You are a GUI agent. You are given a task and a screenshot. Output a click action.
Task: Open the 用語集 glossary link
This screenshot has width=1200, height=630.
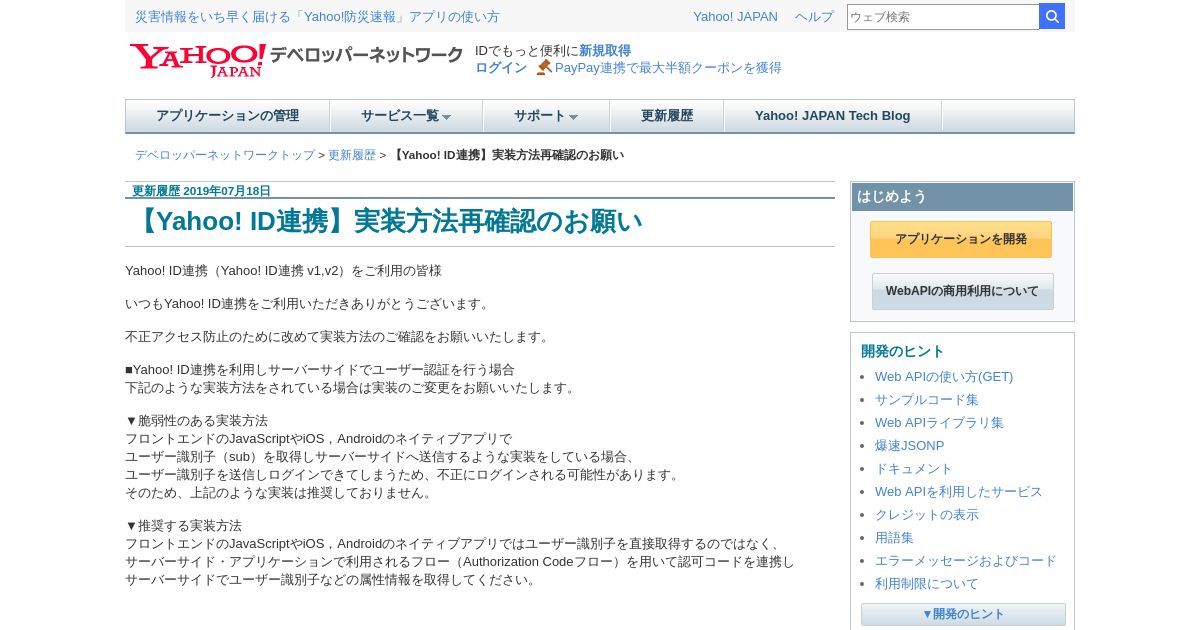click(x=894, y=538)
